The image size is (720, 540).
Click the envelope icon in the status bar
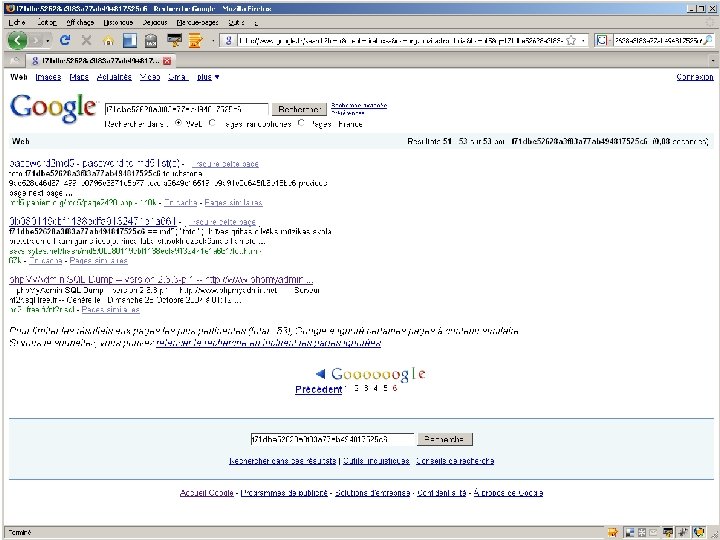click(654, 533)
